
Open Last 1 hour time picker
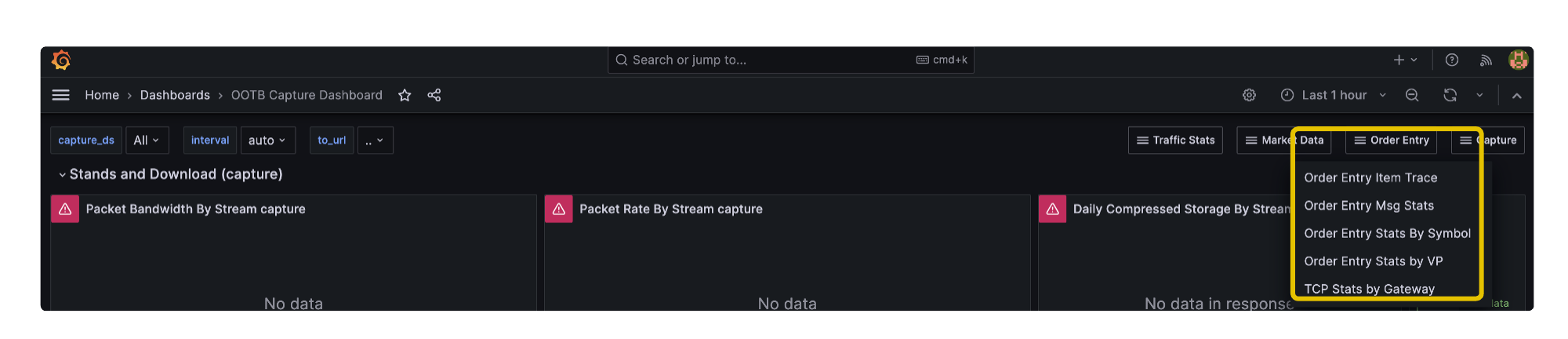pos(1334,95)
